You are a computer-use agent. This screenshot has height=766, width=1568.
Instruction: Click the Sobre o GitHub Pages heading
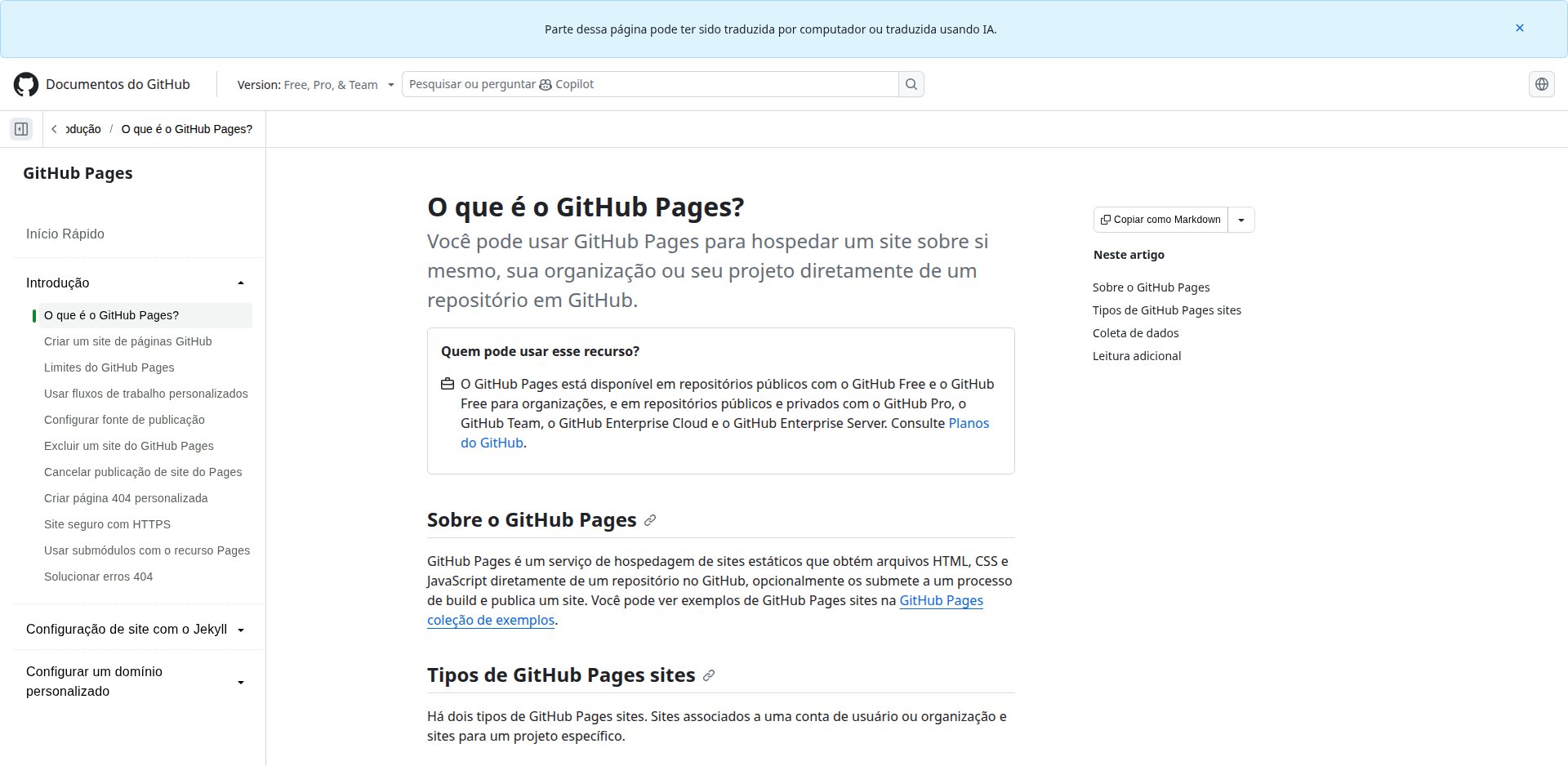pos(532,520)
